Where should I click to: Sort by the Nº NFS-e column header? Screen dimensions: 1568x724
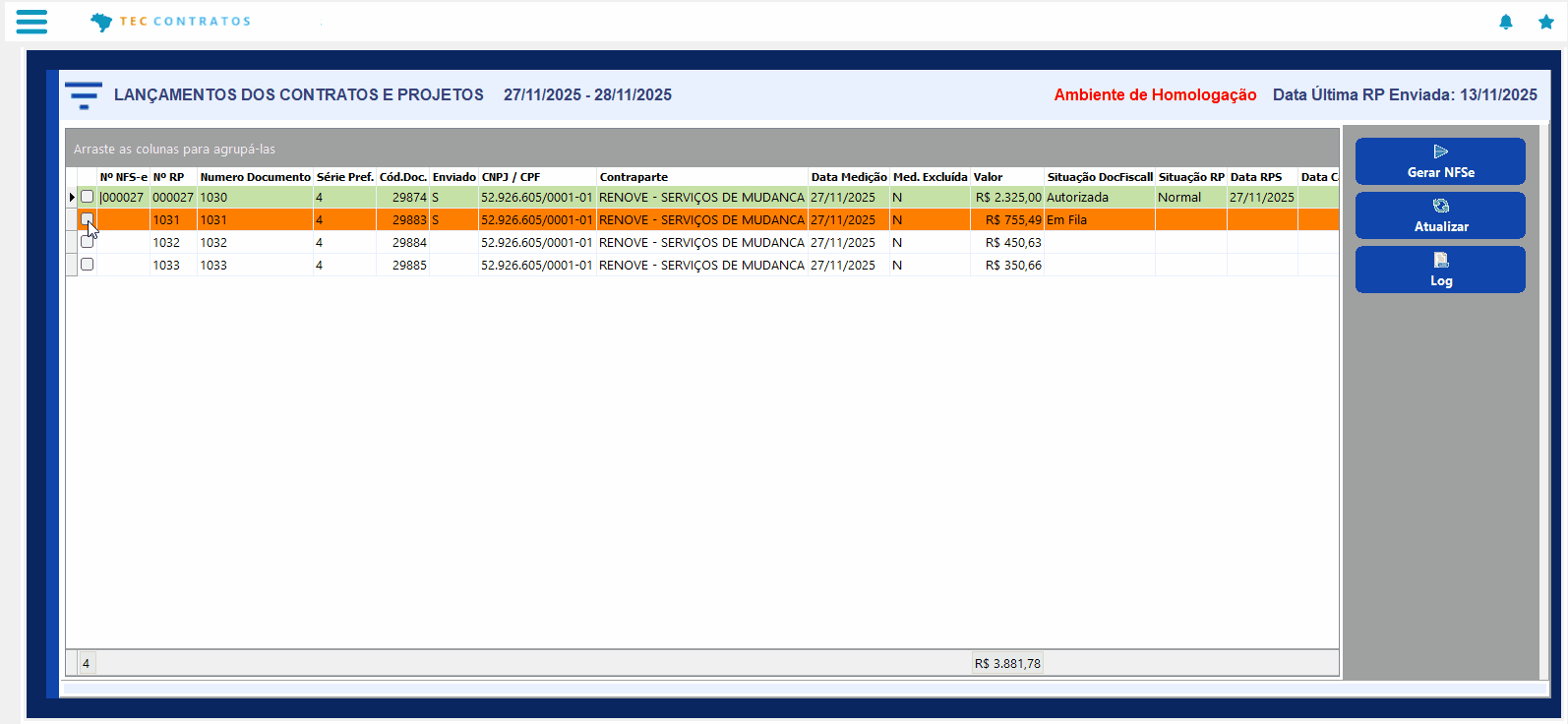(123, 177)
